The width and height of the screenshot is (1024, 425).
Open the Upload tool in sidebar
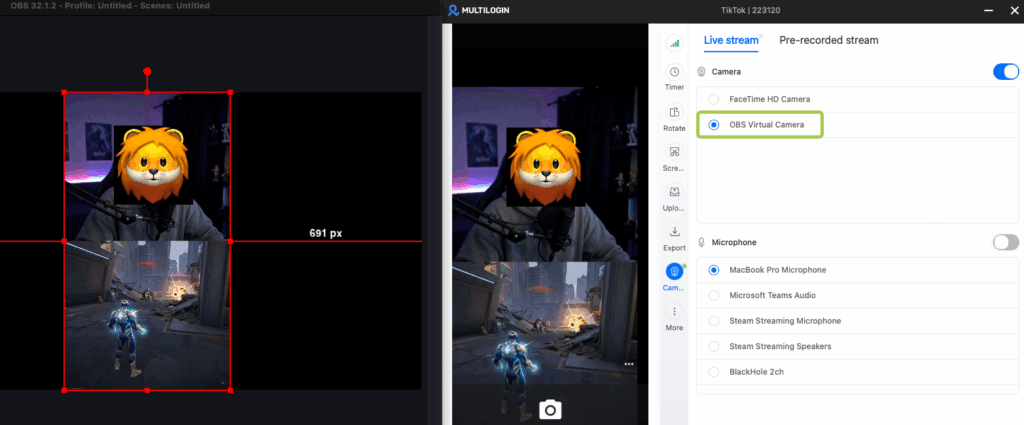tap(675, 198)
